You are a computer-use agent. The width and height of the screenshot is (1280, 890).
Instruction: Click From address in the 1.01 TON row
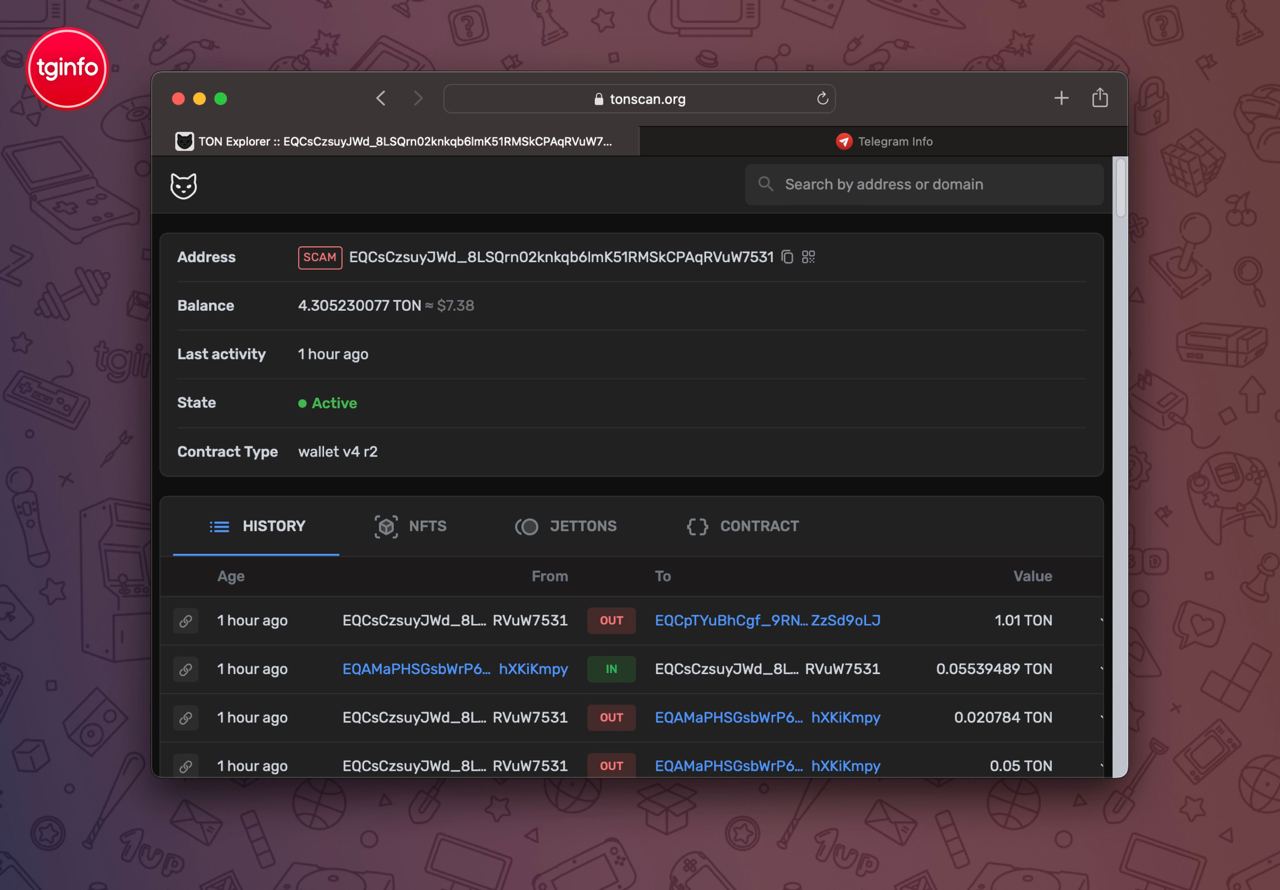[455, 621]
